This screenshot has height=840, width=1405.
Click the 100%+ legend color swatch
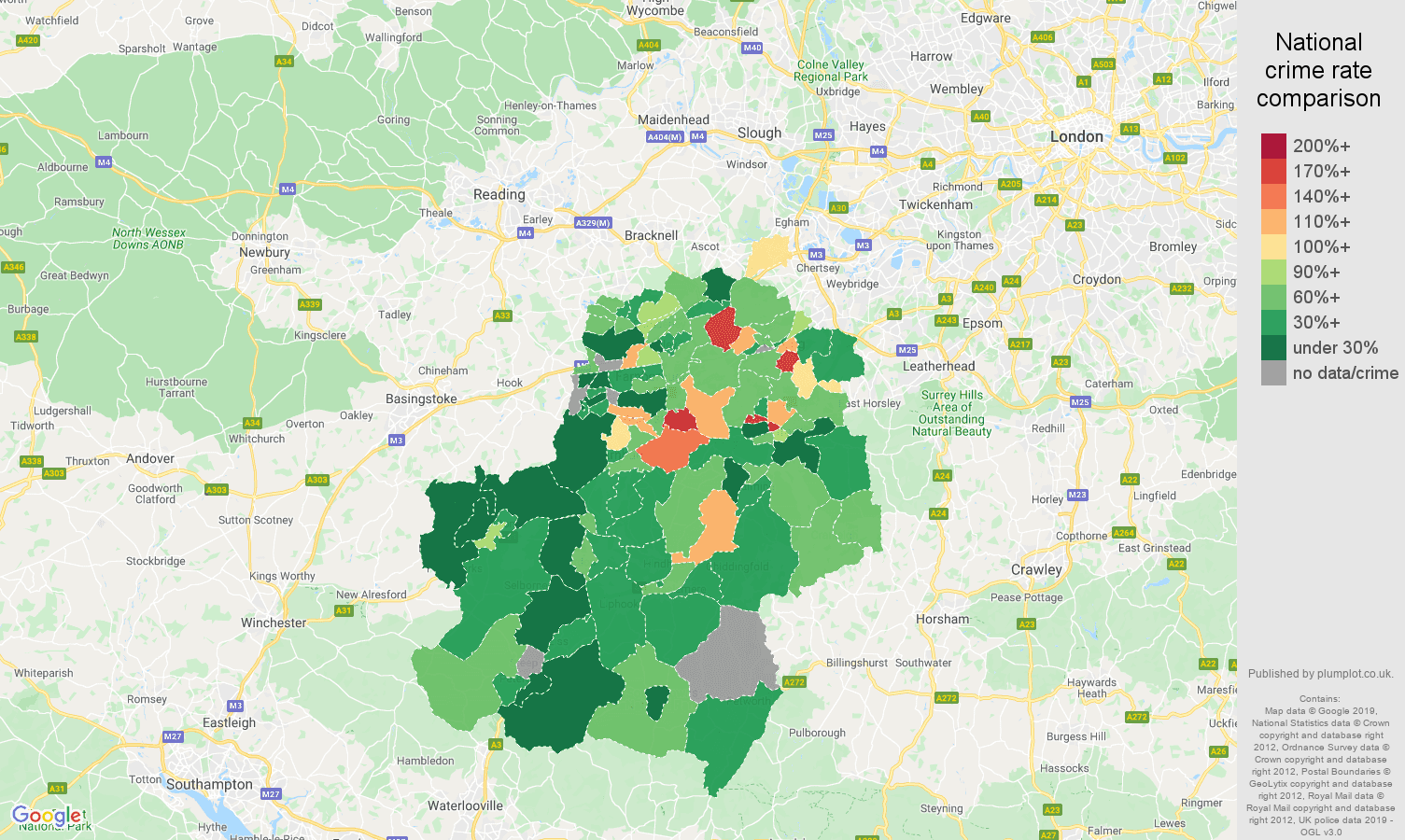pos(1273,247)
